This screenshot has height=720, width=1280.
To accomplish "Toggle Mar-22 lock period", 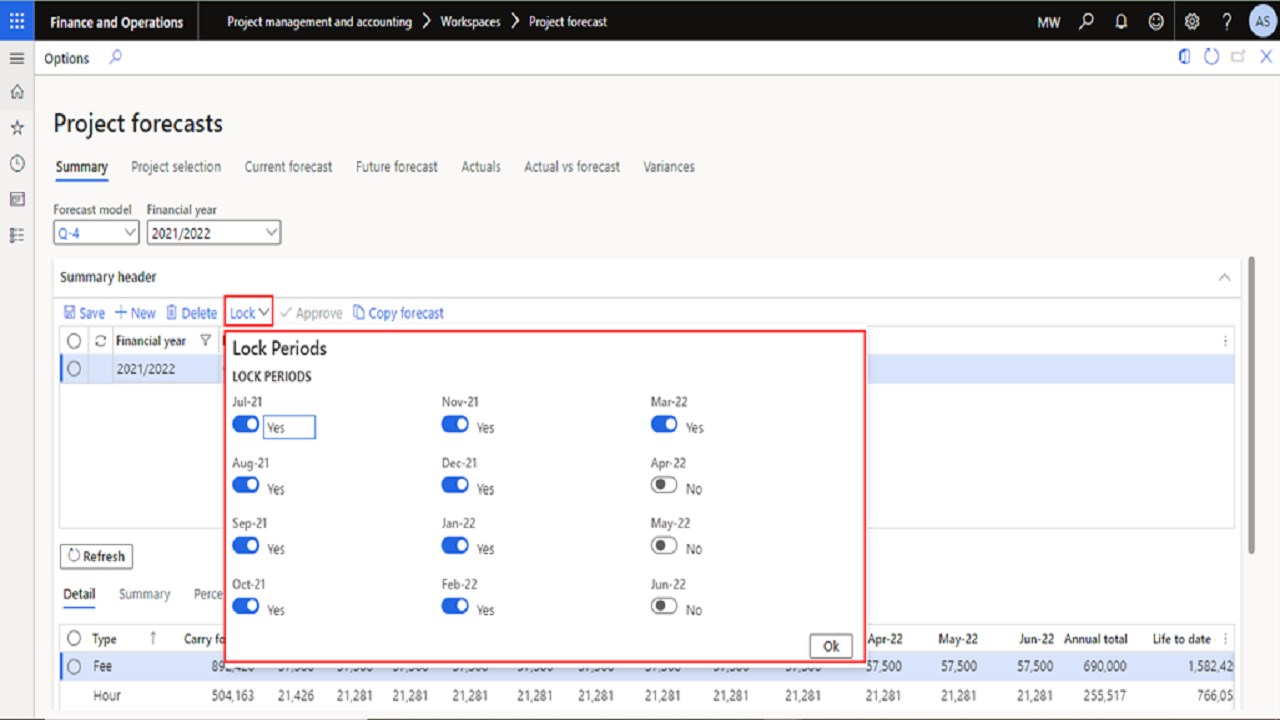I will 664,424.
